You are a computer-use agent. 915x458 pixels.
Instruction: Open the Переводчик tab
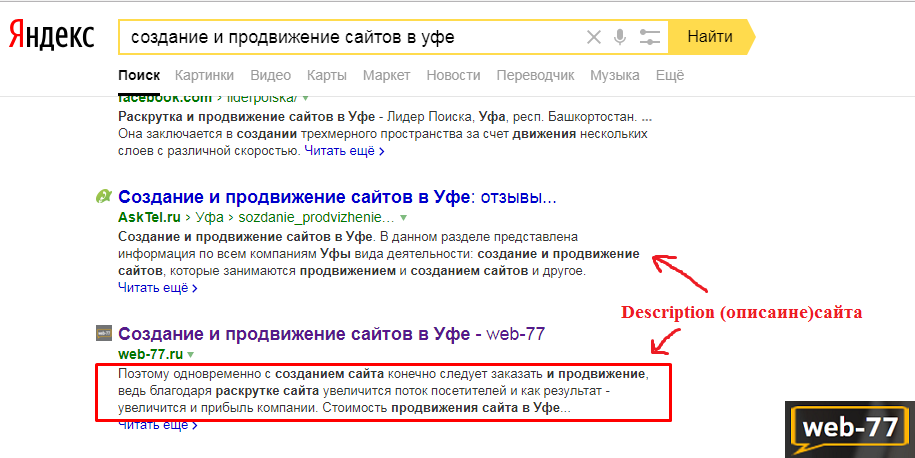(535, 75)
